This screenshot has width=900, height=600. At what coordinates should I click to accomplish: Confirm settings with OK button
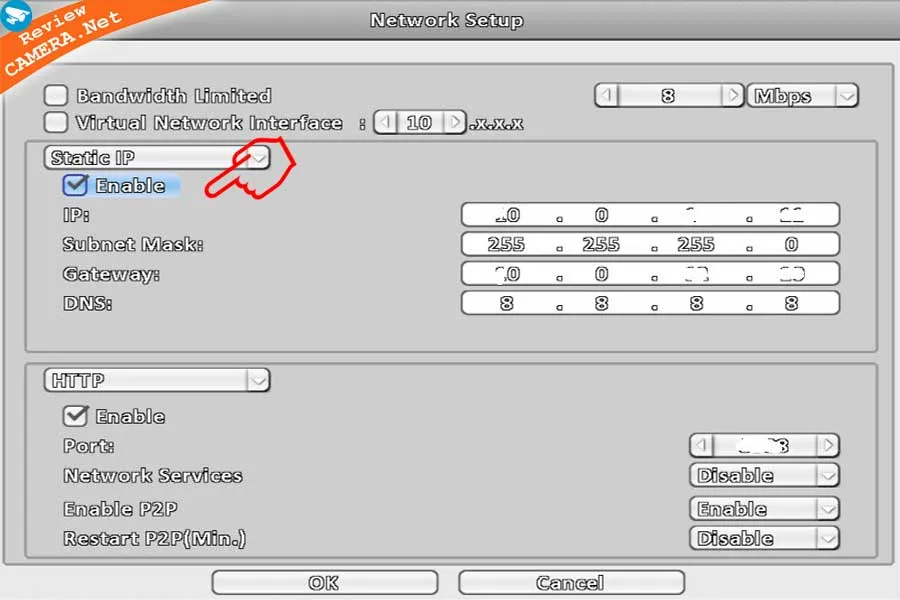(x=324, y=583)
